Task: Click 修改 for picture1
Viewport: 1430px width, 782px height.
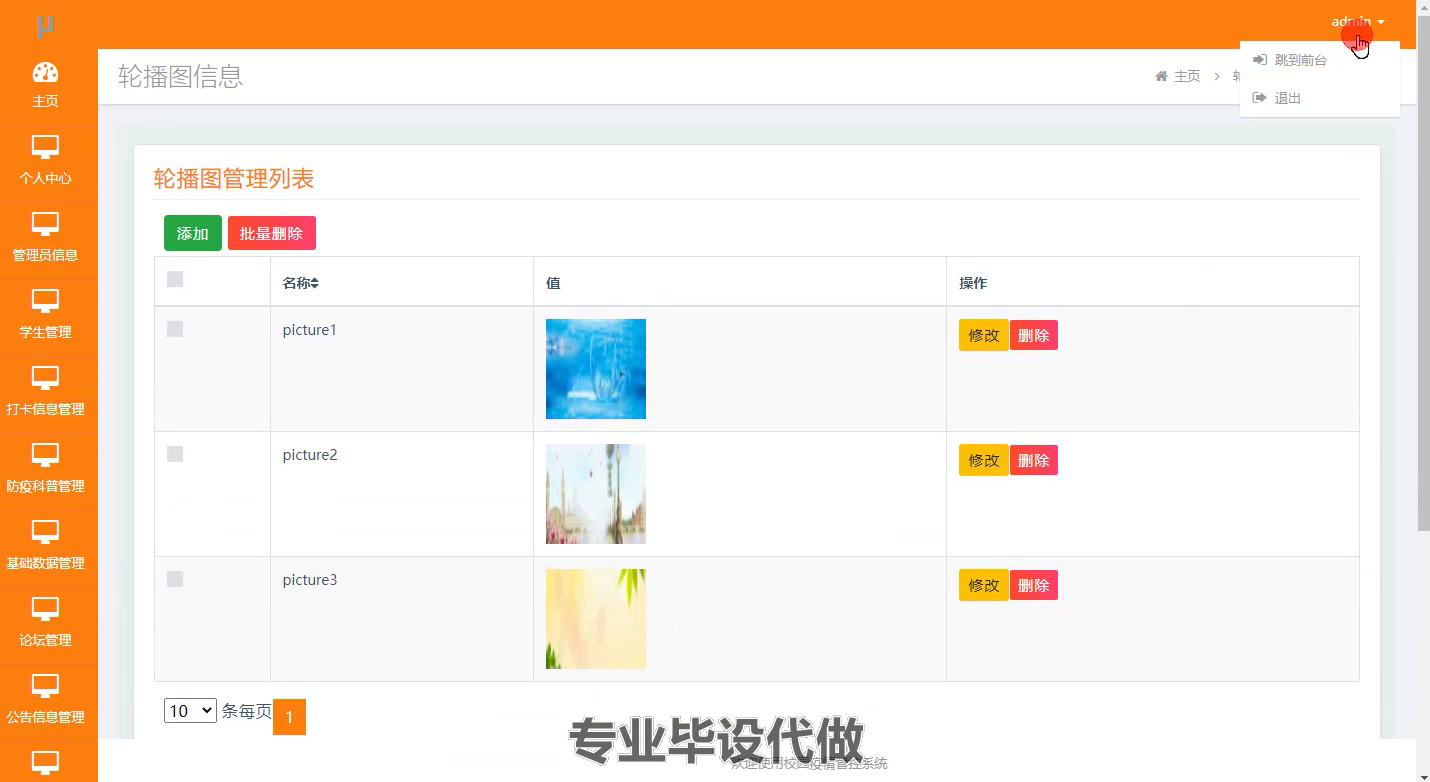Action: click(x=984, y=335)
